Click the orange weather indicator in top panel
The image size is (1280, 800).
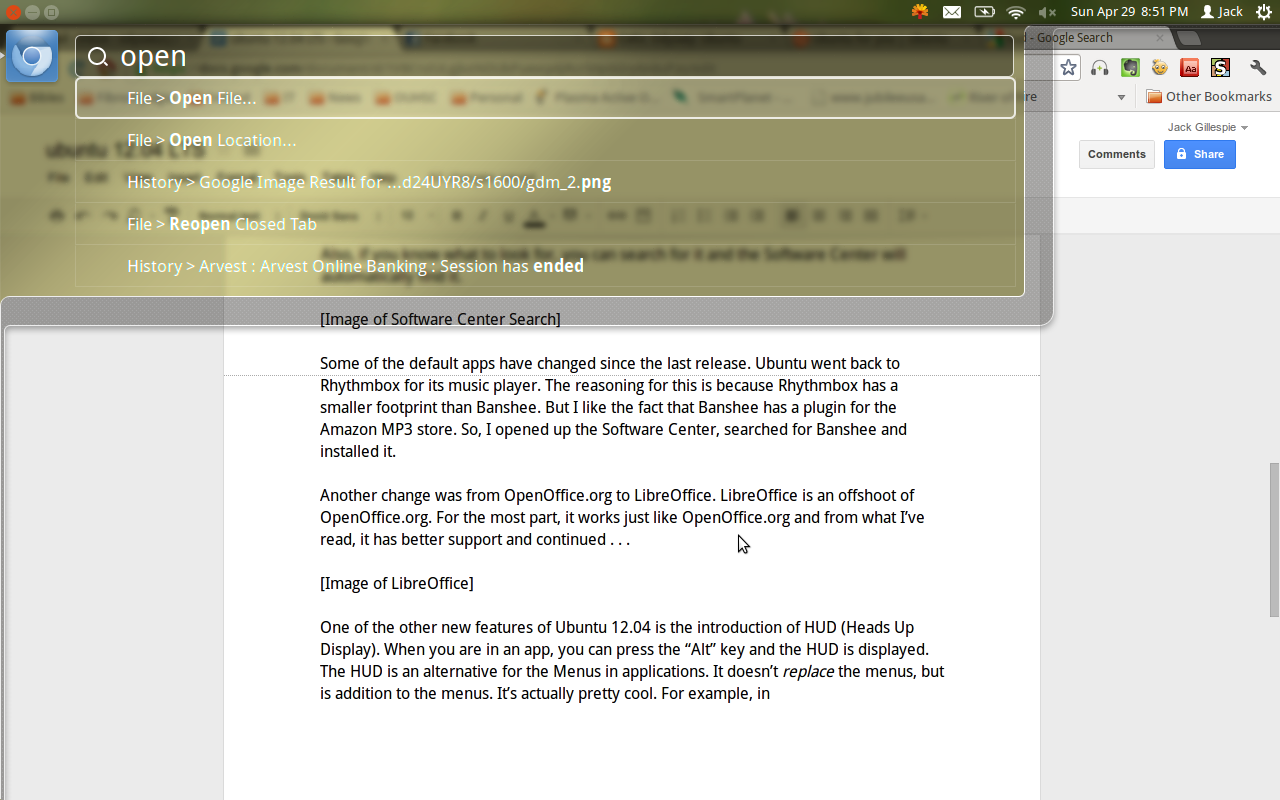tap(920, 12)
